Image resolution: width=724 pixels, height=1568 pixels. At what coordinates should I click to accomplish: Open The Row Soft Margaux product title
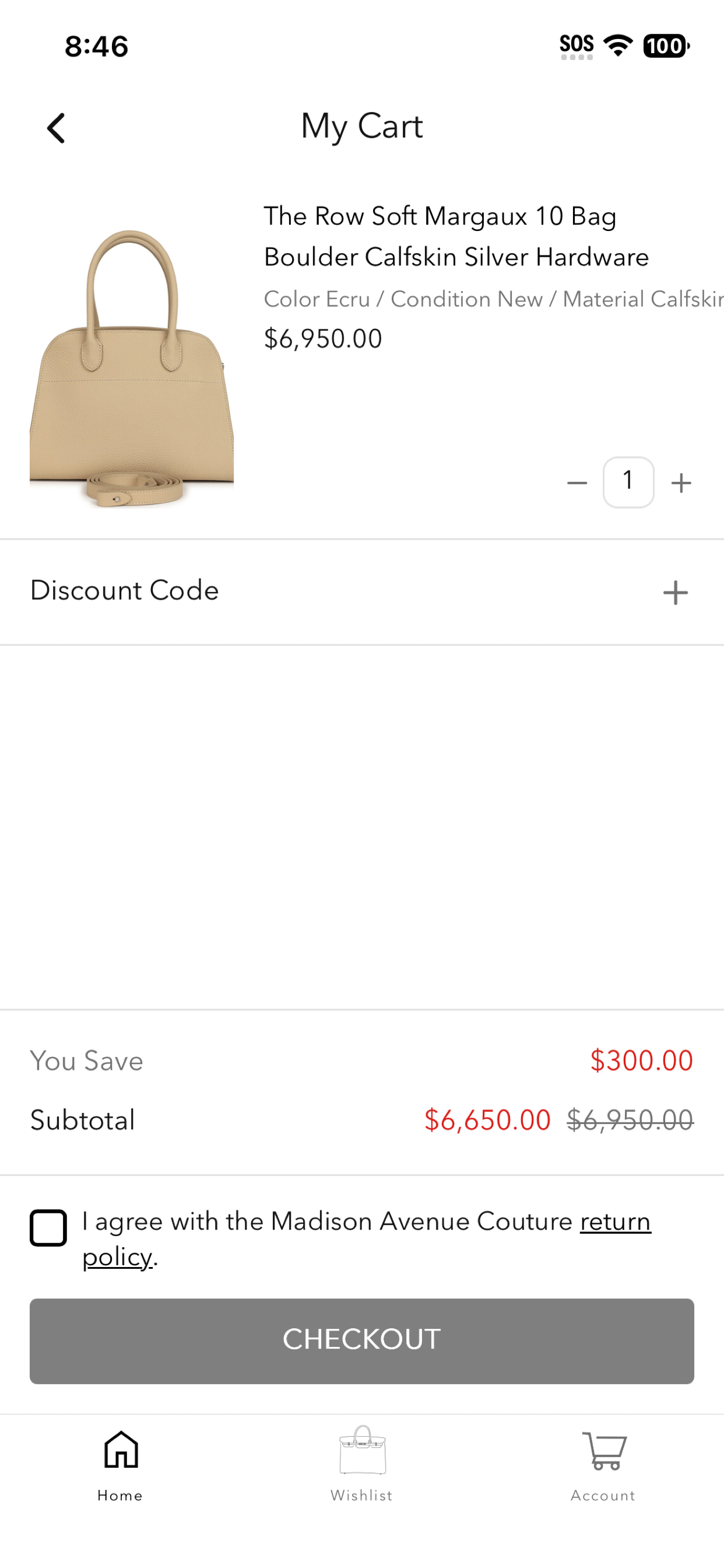pyautogui.click(x=456, y=236)
